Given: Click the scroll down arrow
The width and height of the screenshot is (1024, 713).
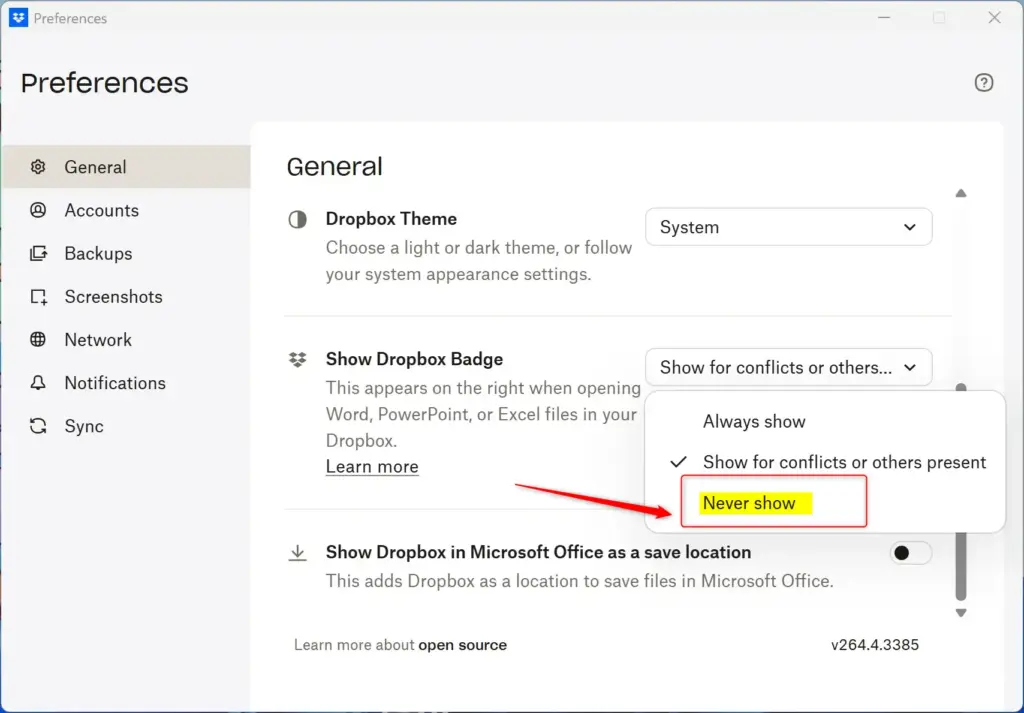Looking at the screenshot, I should click(x=961, y=613).
